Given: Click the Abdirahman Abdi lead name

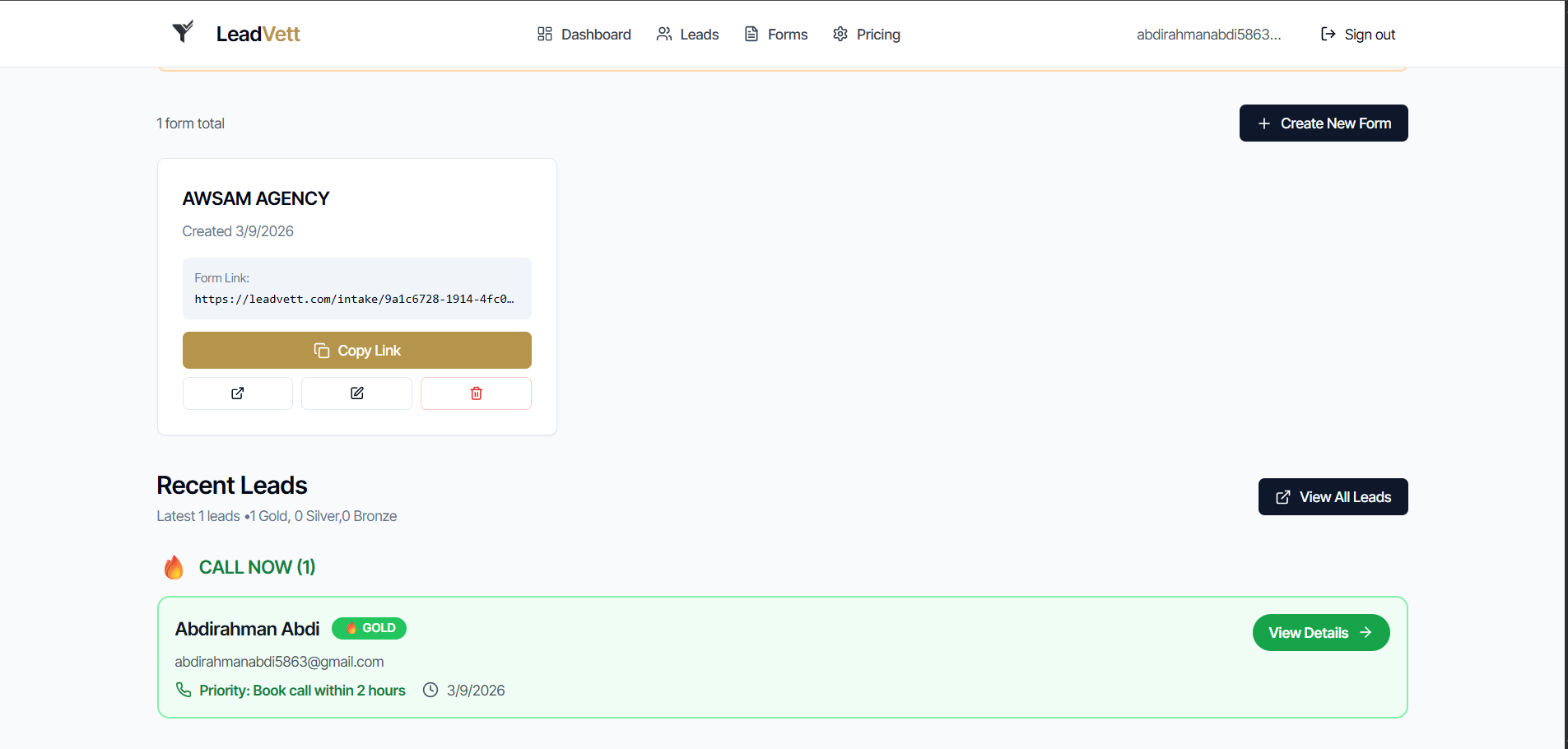Looking at the screenshot, I should (x=247, y=629).
